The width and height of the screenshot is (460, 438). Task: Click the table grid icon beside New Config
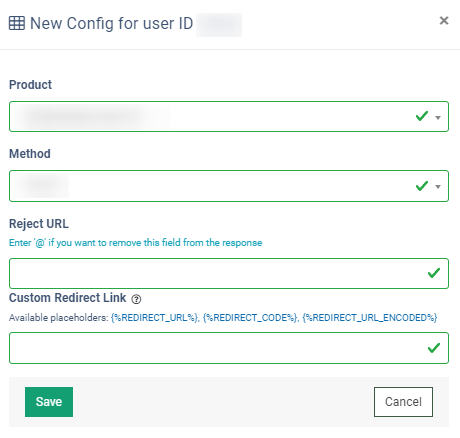pos(17,23)
